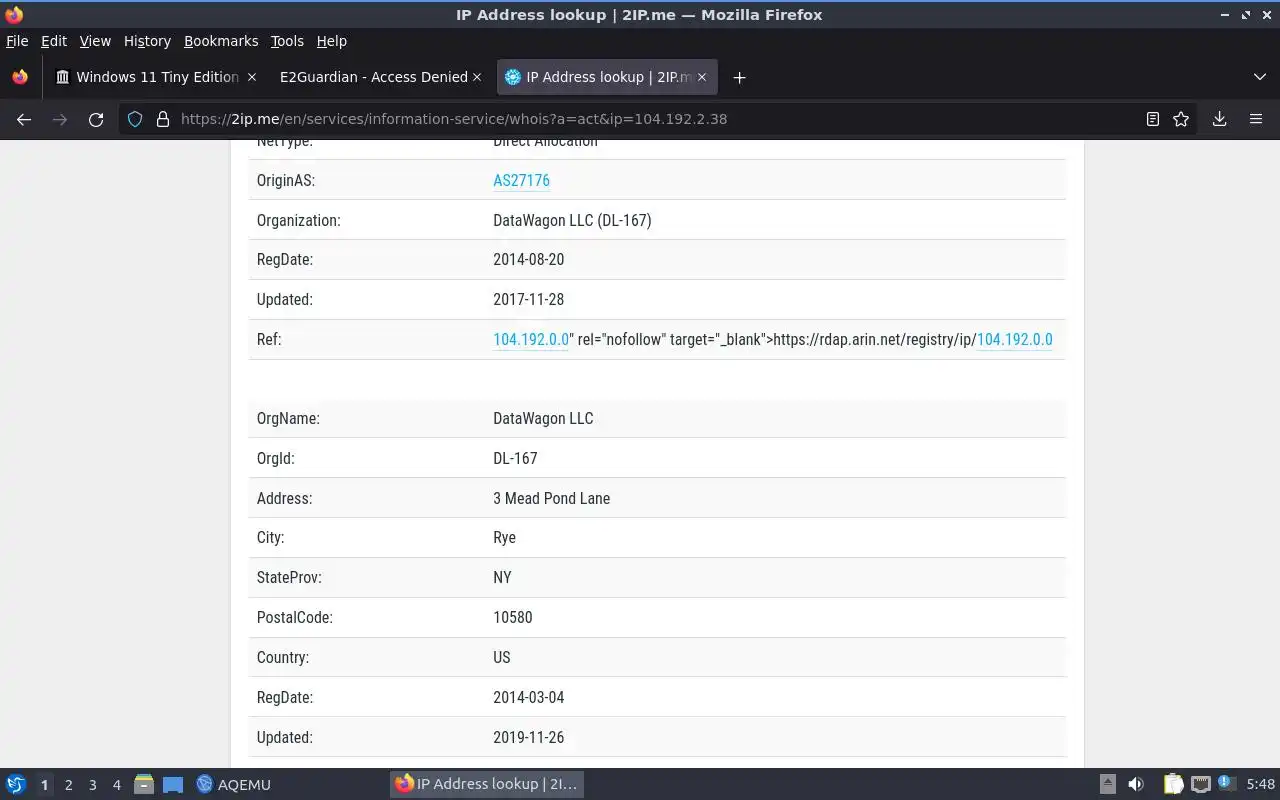The width and height of the screenshot is (1280, 800).
Task: Switch to Windows 11 Tiny Edition tab
Action: click(x=156, y=77)
